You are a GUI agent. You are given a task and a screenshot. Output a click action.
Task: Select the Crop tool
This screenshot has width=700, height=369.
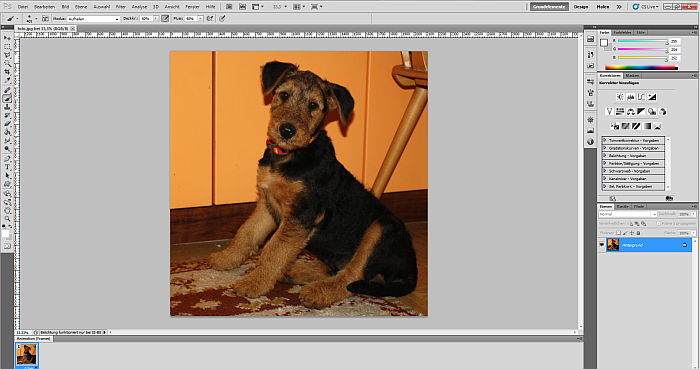[7, 72]
